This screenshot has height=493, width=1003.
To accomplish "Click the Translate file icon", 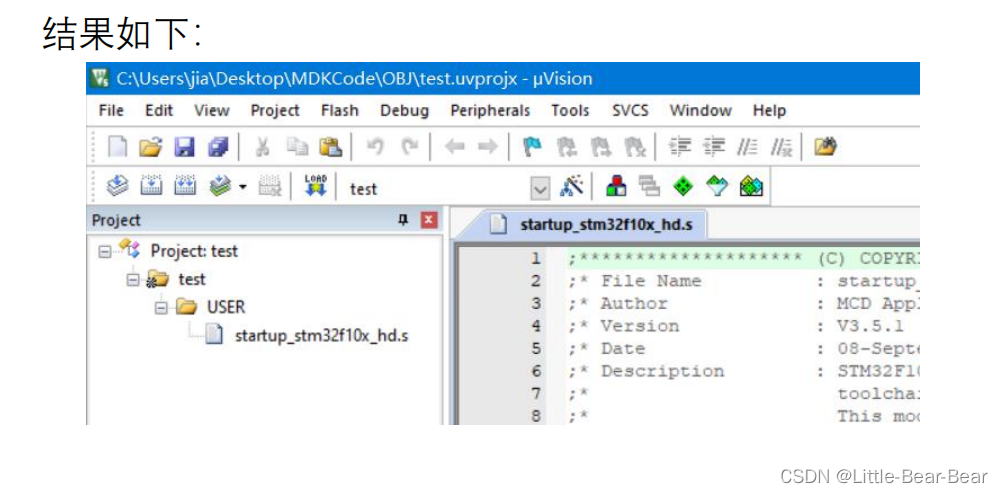I will pyautogui.click(x=116, y=187).
